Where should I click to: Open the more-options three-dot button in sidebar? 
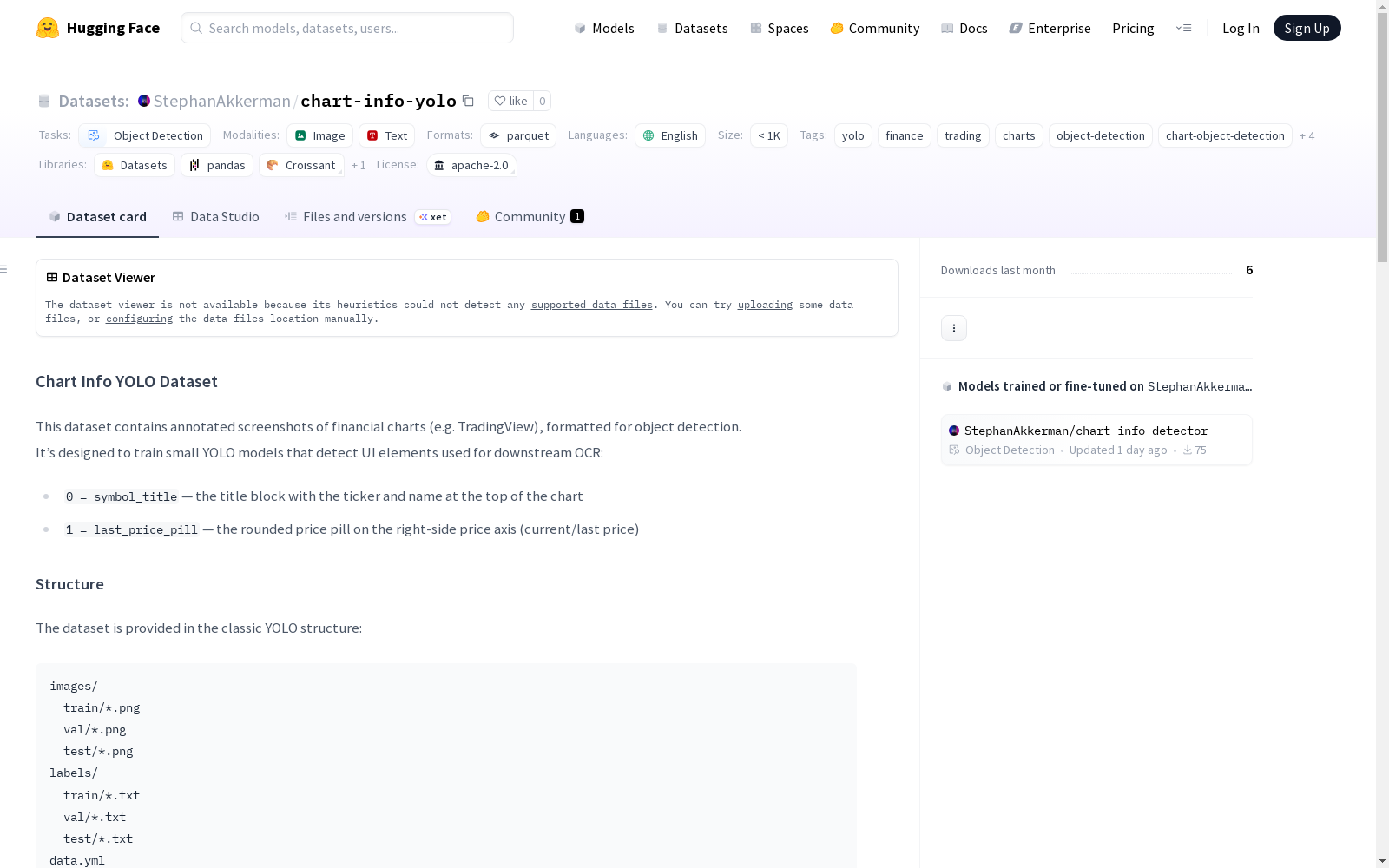click(x=954, y=328)
